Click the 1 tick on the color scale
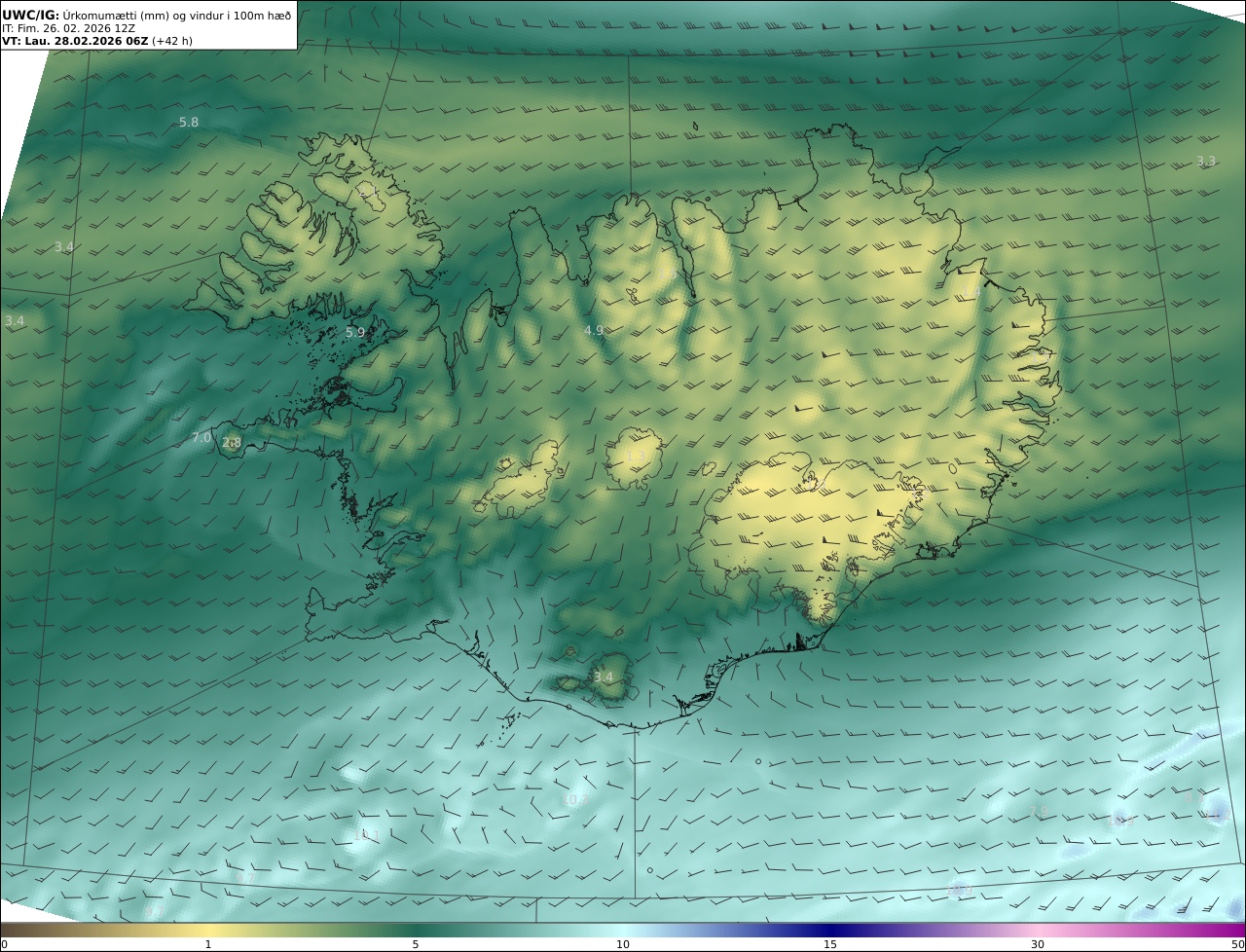The image size is (1246, 952). click(x=208, y=944)
